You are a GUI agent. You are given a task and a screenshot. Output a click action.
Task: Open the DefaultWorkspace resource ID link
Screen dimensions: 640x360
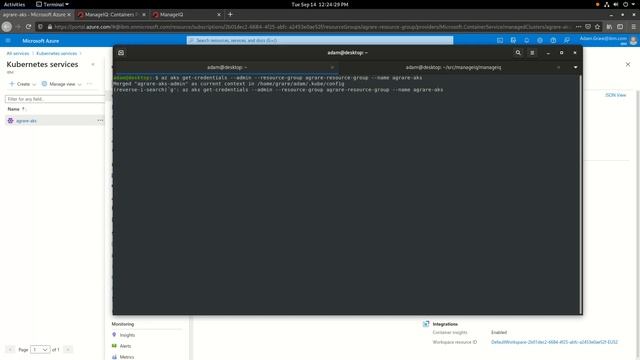[x=554, y=342]
